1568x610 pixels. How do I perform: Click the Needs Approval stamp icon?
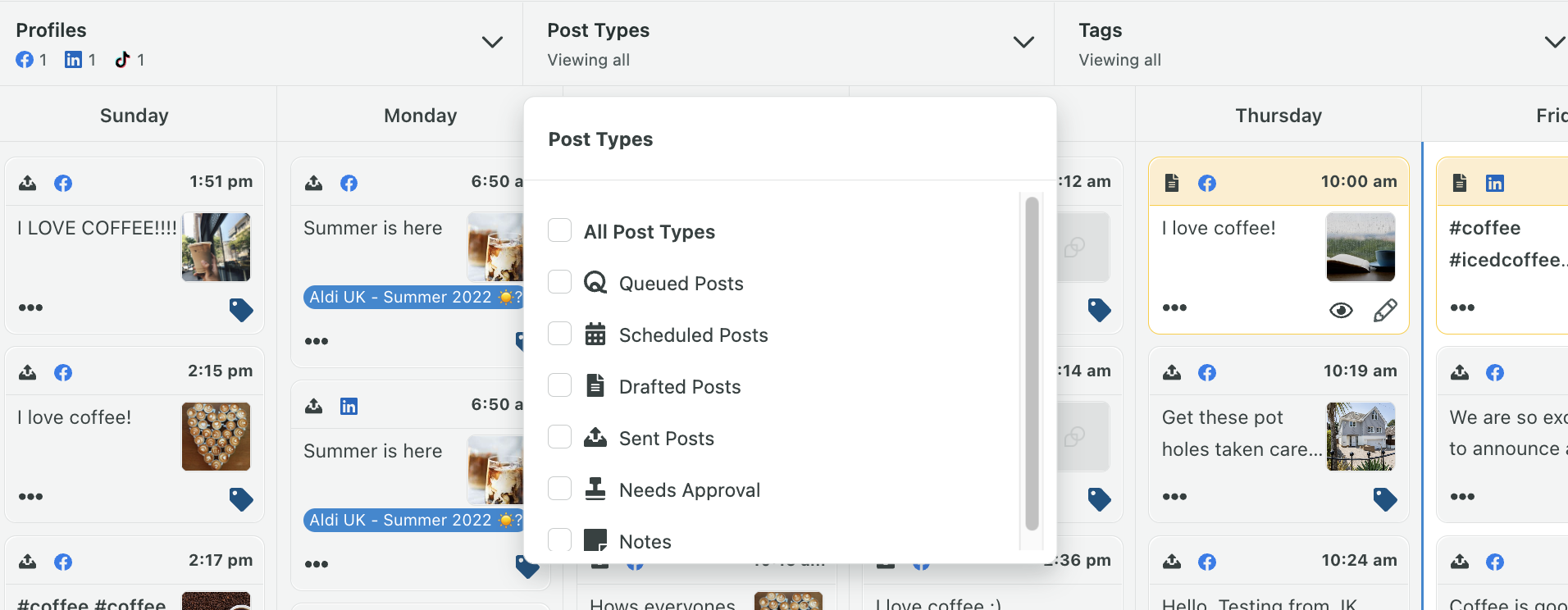595,489
